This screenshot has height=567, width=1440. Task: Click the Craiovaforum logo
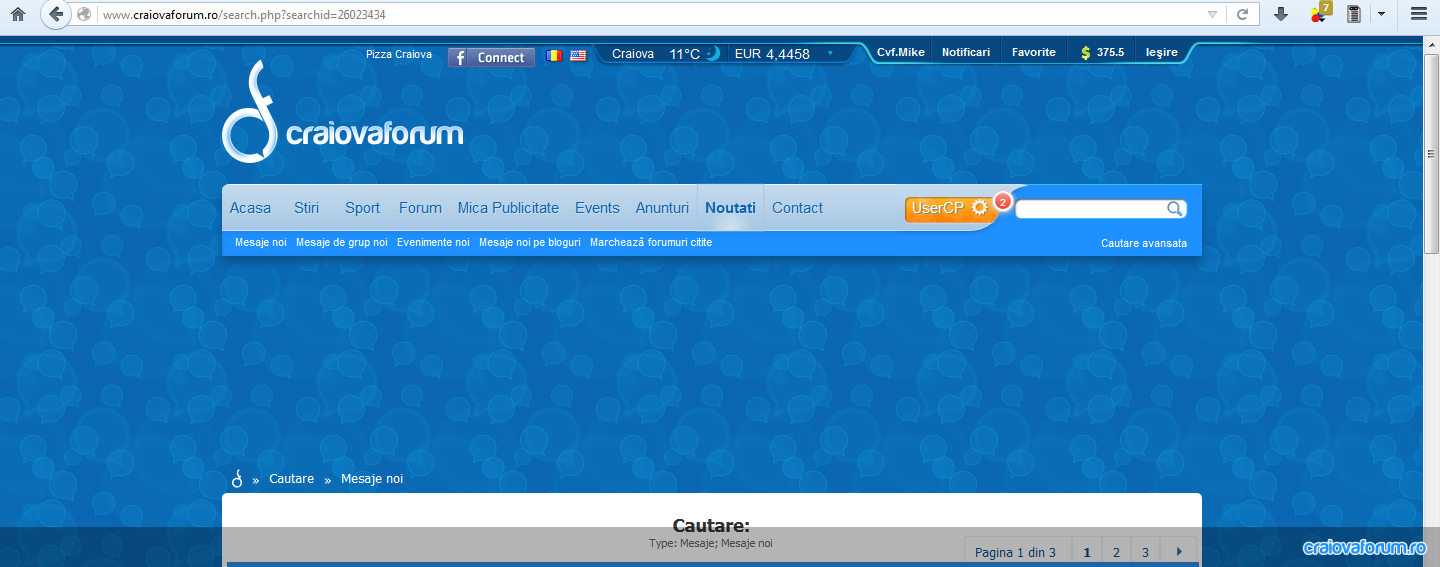[342, 112]
